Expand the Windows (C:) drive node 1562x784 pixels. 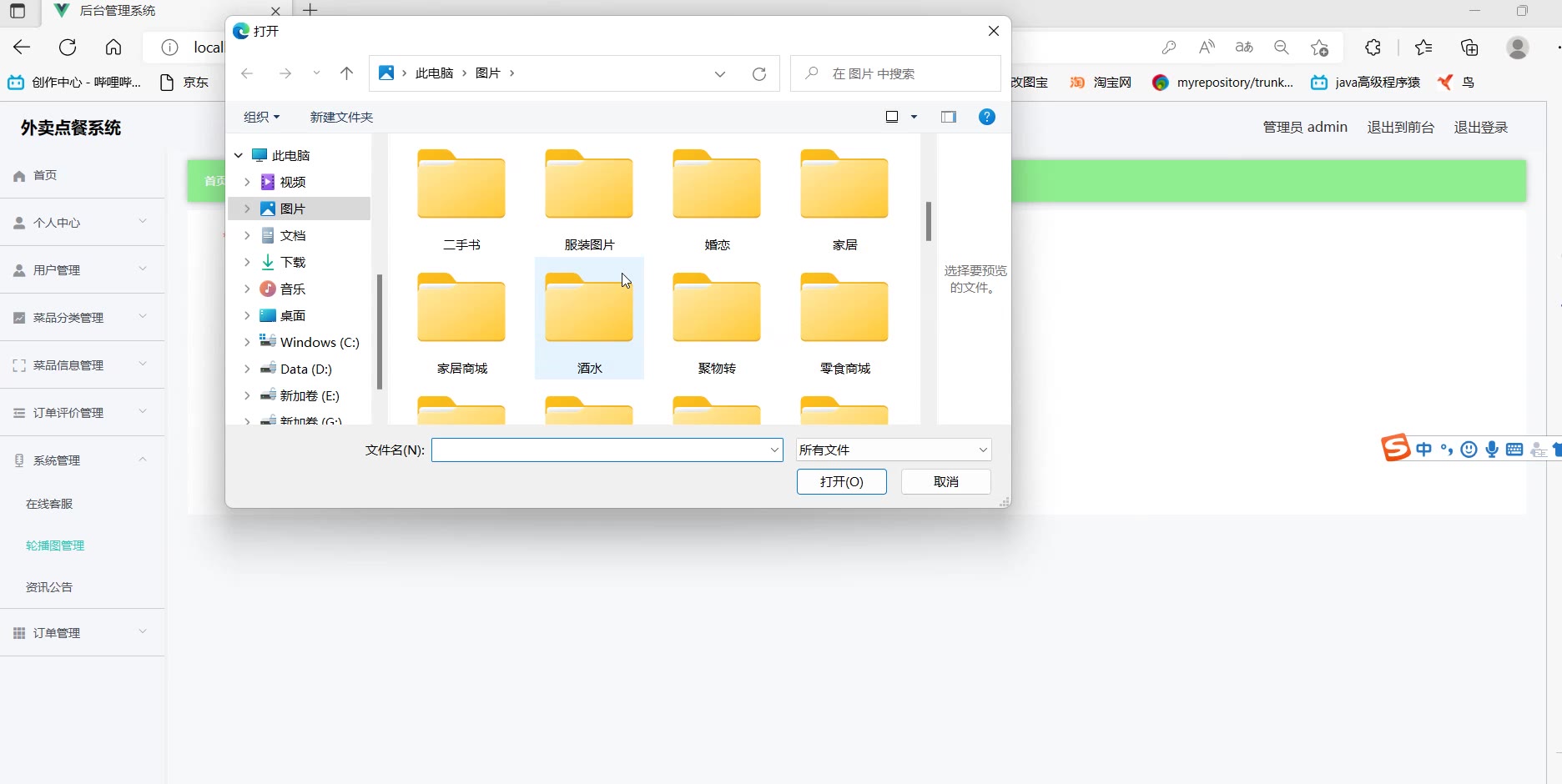click(x=247, y=342)
